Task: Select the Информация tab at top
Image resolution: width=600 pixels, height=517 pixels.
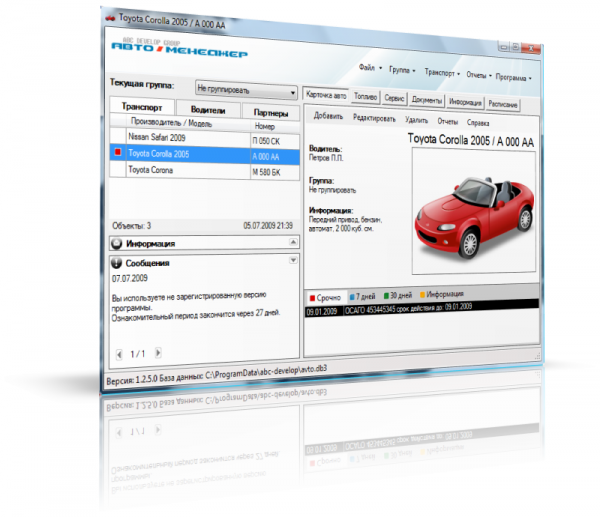Action: pyautogui.click(x=465, y=102)
